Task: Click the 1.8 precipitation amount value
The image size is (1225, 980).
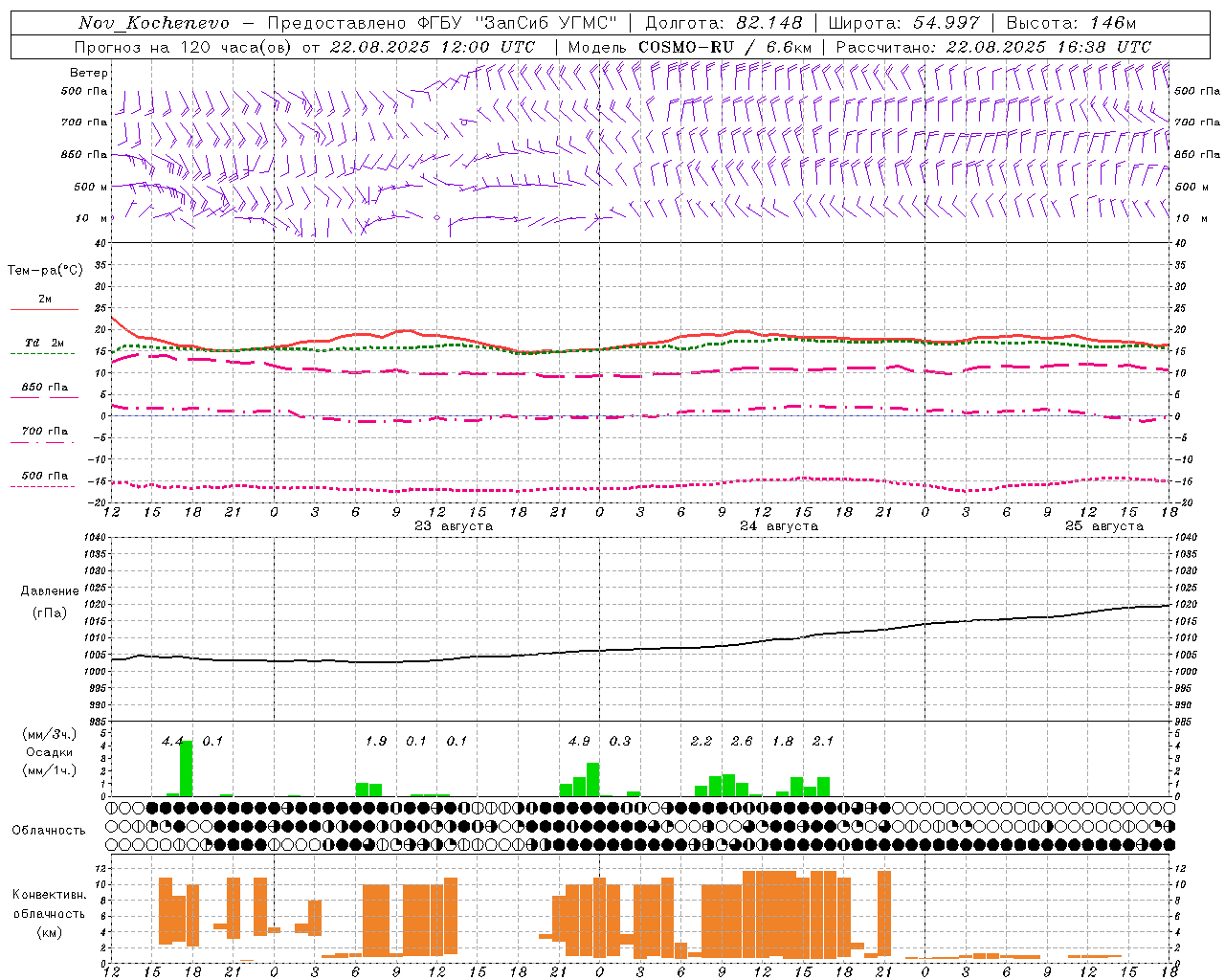Action: [783, 741]
